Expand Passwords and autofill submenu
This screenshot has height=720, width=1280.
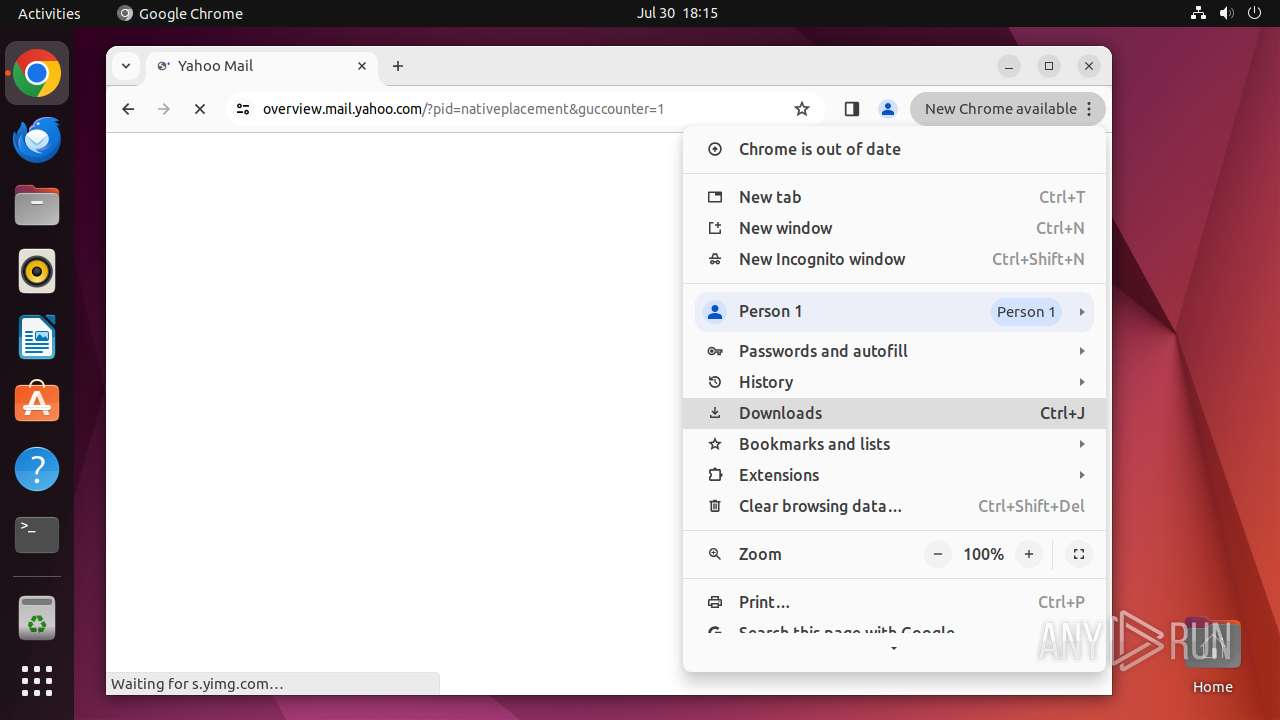tap(895, 351)
